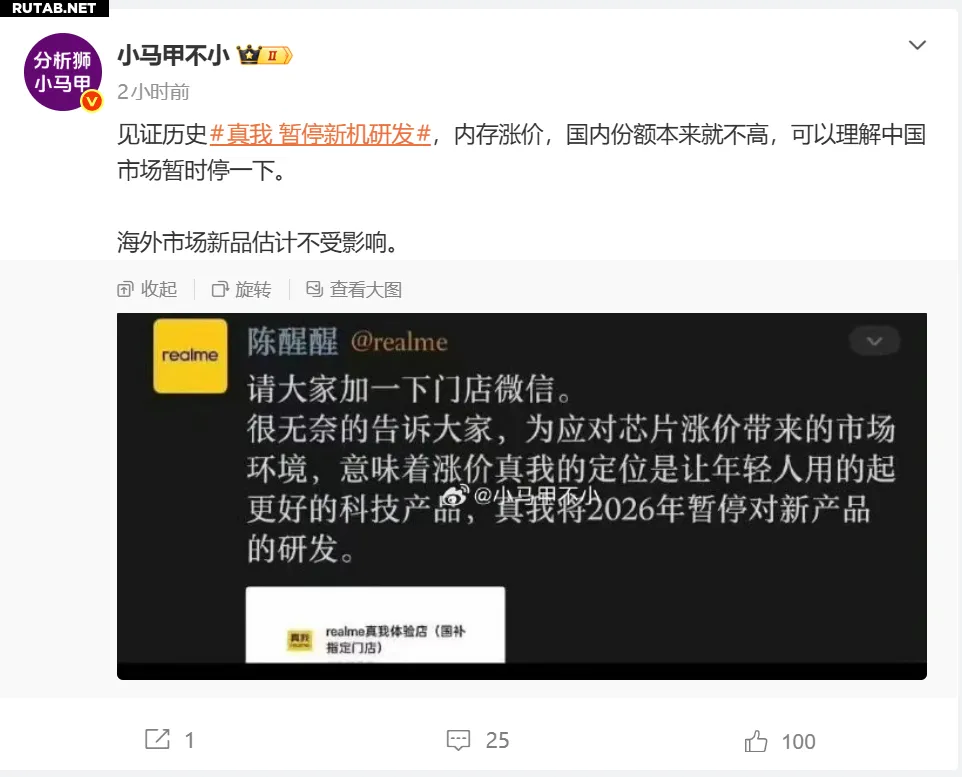This screenshot has height=777, width=962.
Task: Click the realme体验店 card in screenshot
Action: [x=375, y=625]
